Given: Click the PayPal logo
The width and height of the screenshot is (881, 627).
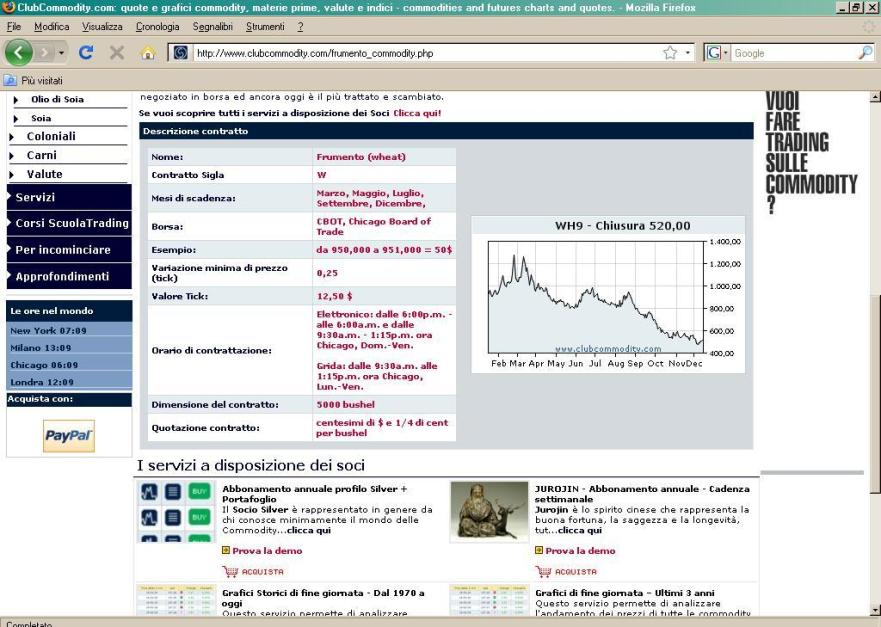Looking at the screenshot, I should [69, 436].
